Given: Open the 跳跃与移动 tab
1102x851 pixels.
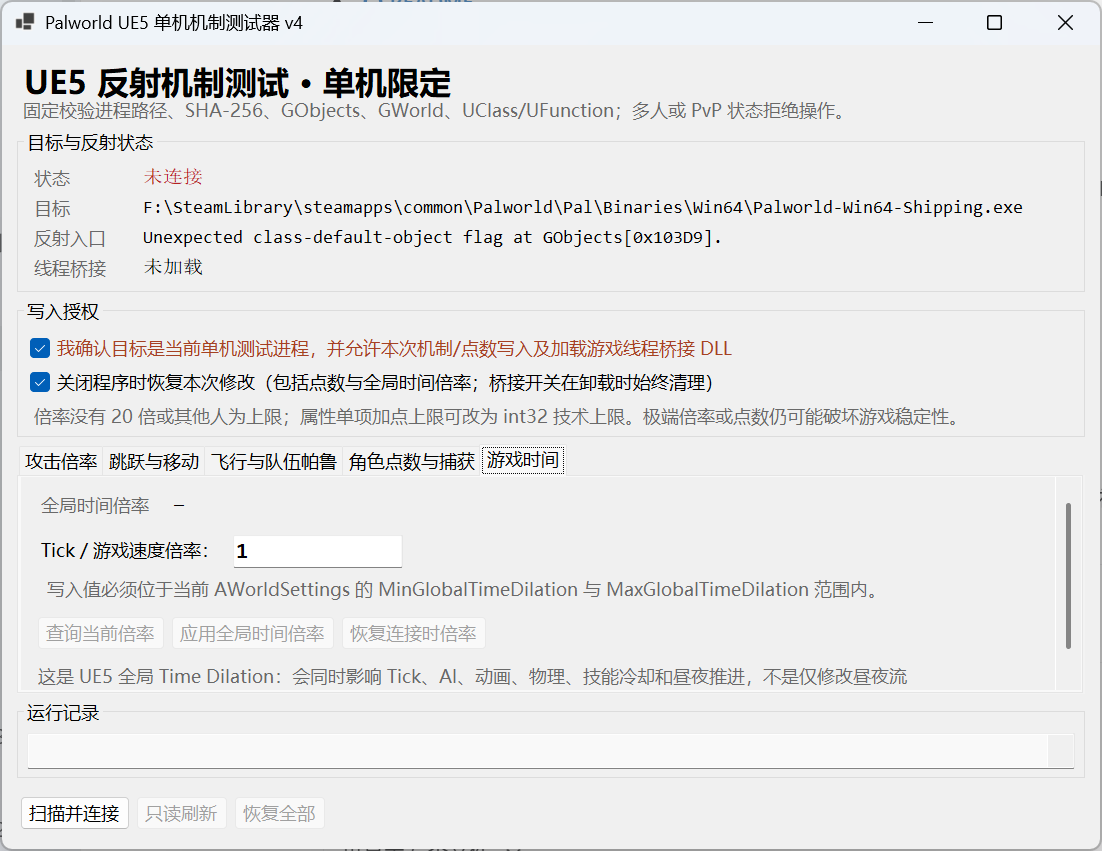Looking at the screenshot, I should 154,462.
